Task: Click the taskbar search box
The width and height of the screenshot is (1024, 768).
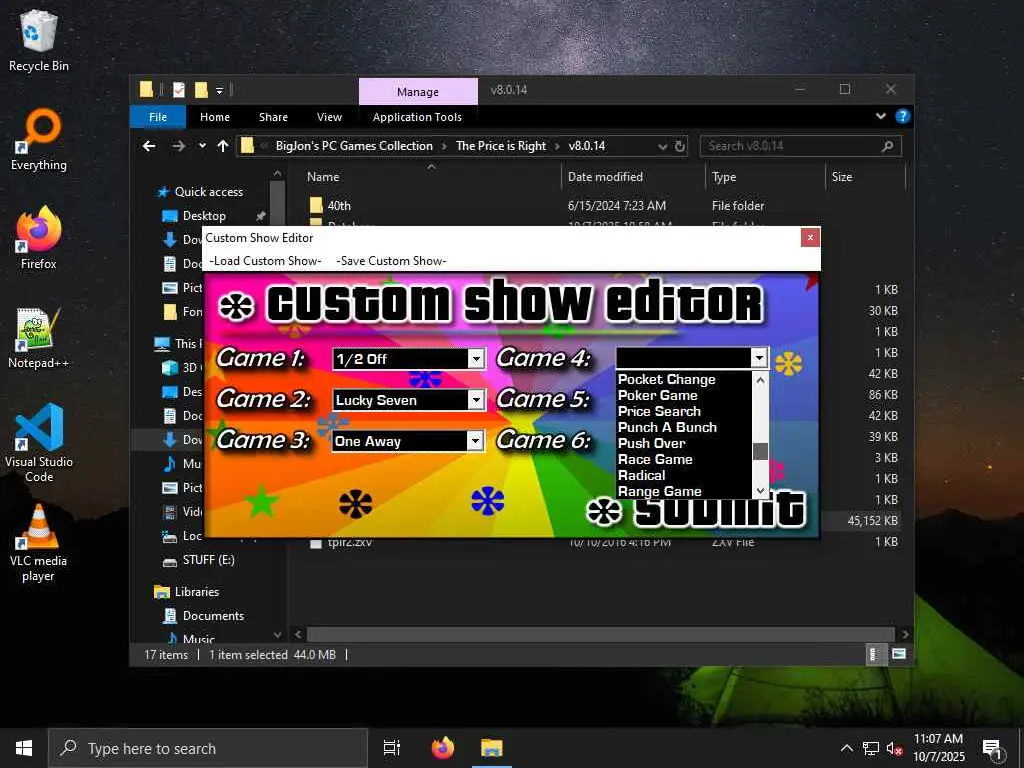Action: (208, 748)
